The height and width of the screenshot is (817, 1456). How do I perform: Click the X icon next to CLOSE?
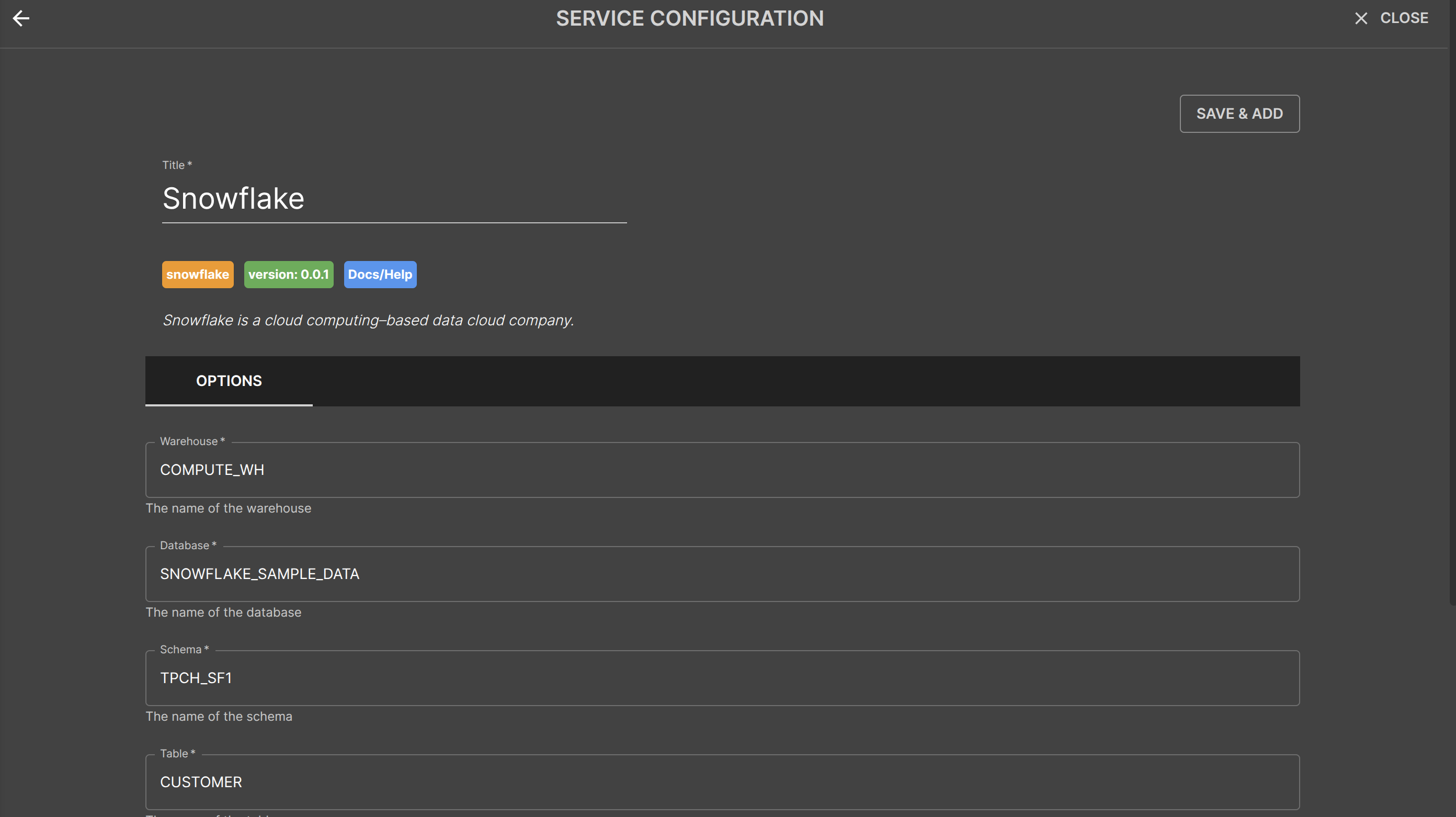[1361, 19]
